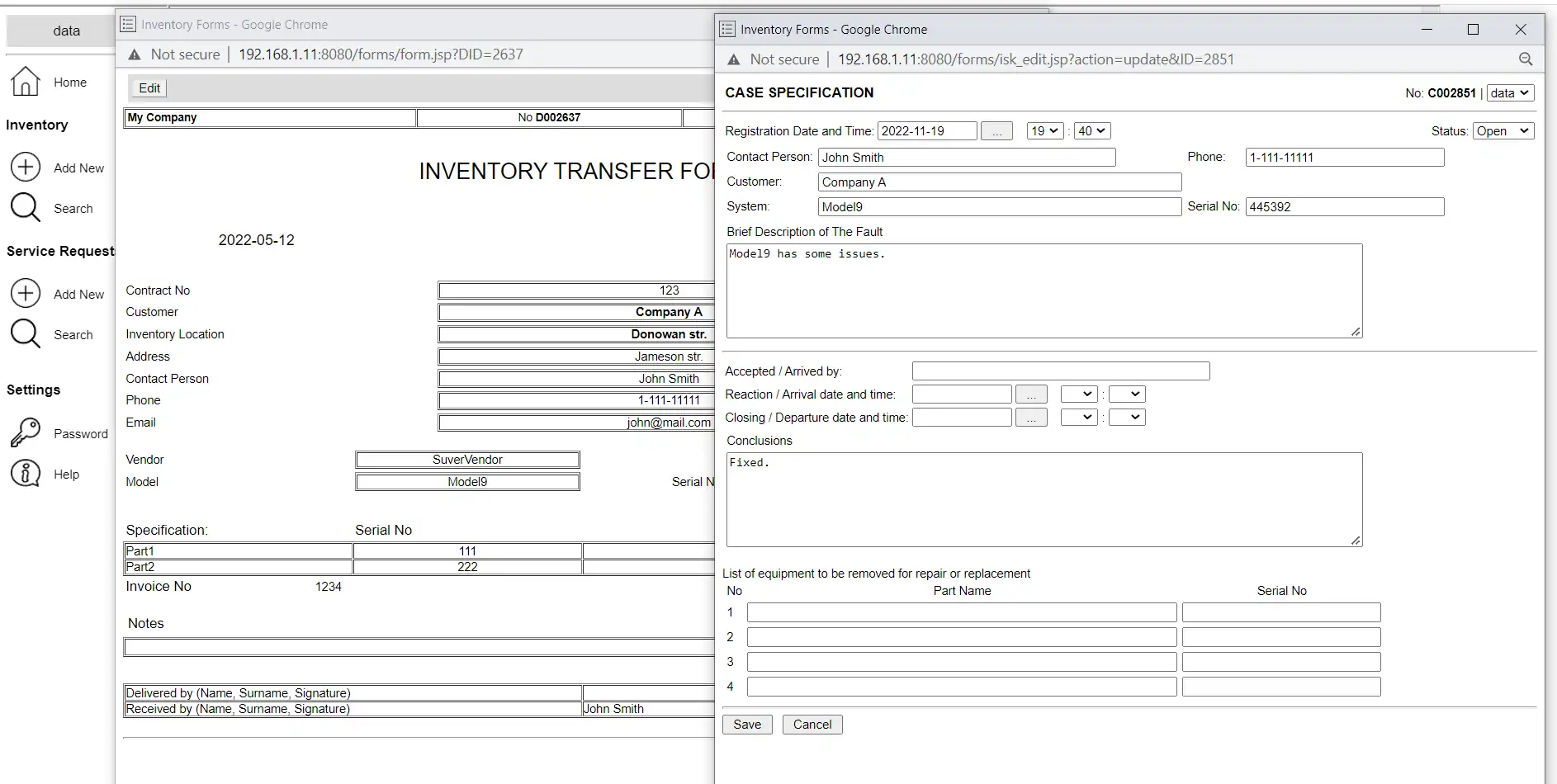
Task: Click page icon in Case Specification title bar
Action: [727, 30]
